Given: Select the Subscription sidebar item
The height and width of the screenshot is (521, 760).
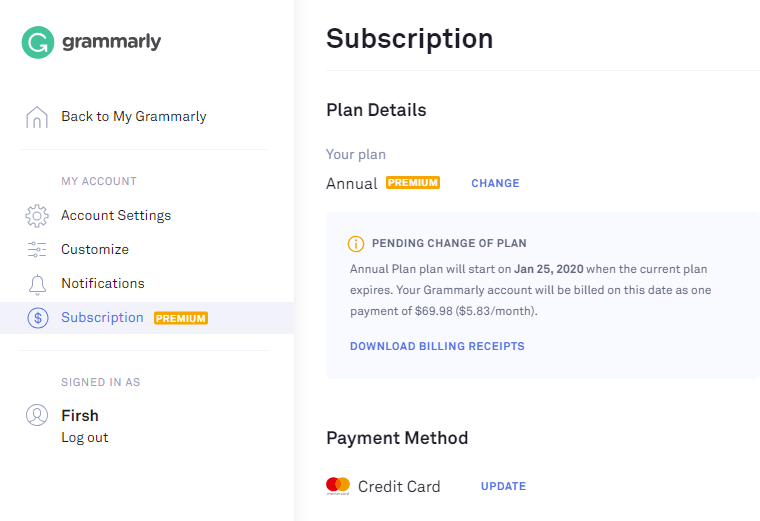Looking at the screenshot, I should [147, 318].
